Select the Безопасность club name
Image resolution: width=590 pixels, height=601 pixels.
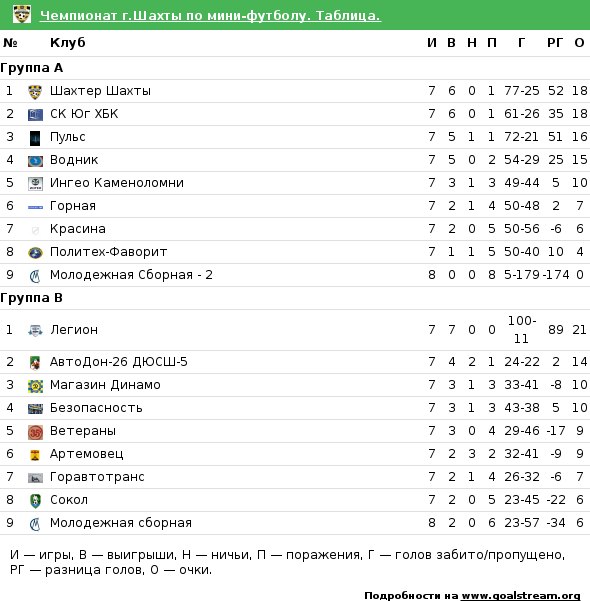pos(96,408)
